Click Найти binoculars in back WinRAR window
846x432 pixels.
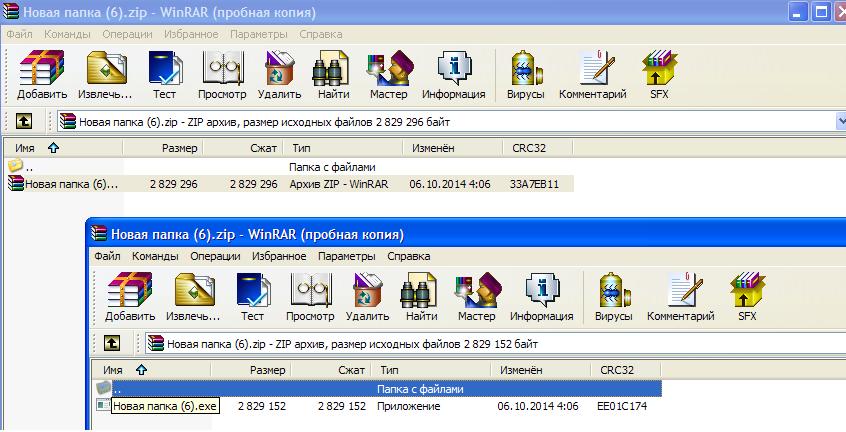(x=333, y=74)
